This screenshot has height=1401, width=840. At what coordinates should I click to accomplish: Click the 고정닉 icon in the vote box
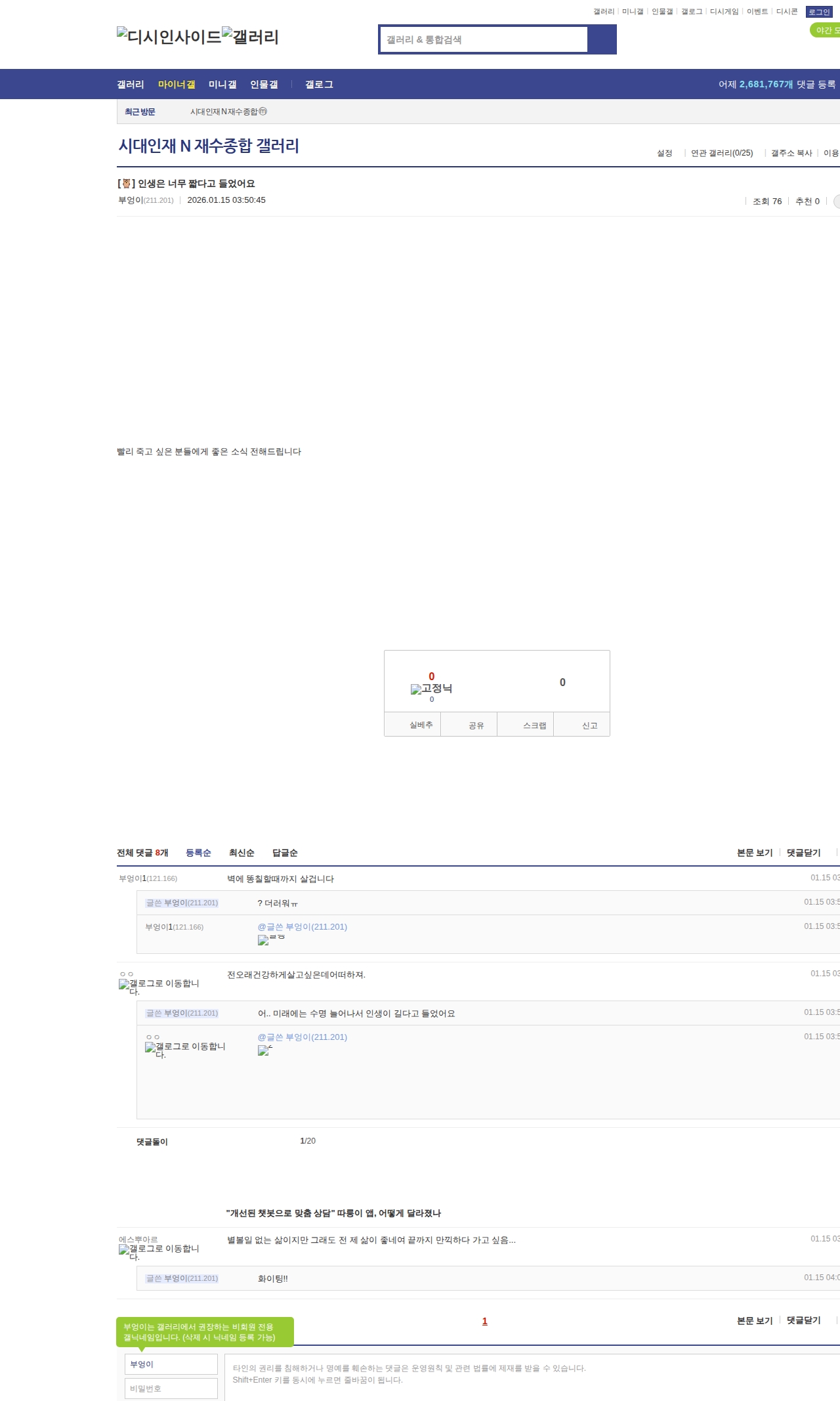[431, 689]
